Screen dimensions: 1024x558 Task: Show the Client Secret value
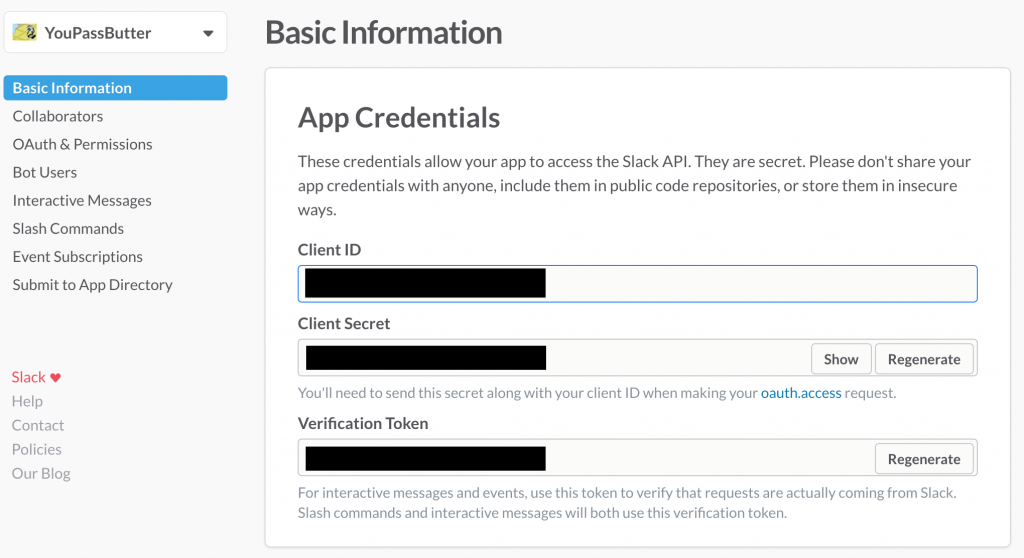pos(841,359)
